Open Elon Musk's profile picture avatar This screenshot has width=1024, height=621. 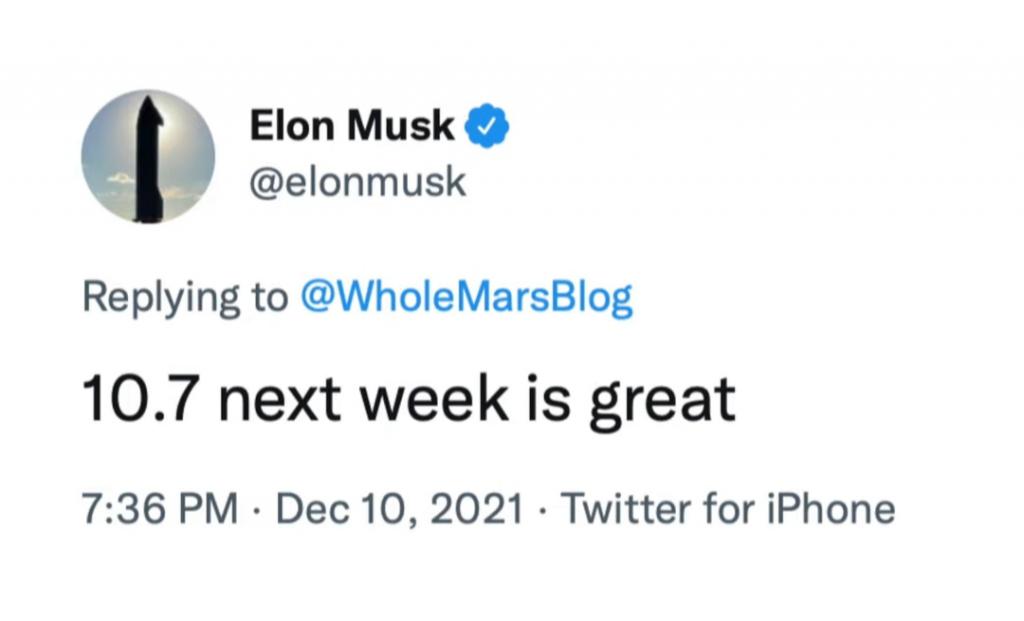click(x=148, y=157)
